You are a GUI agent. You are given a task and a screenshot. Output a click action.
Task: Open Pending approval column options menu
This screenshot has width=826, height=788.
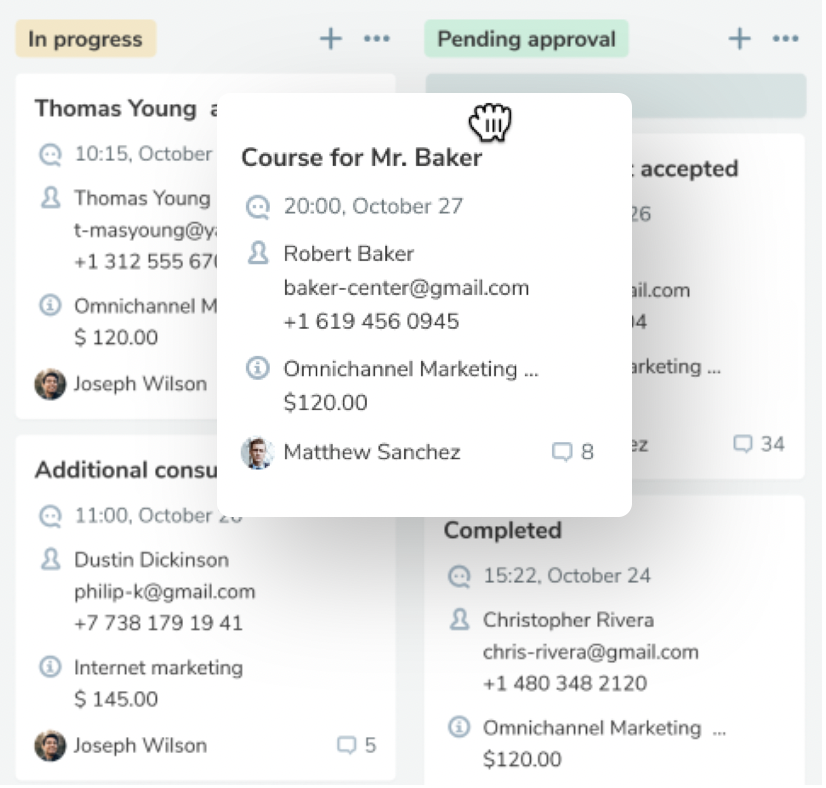click(x=786, y=39)
